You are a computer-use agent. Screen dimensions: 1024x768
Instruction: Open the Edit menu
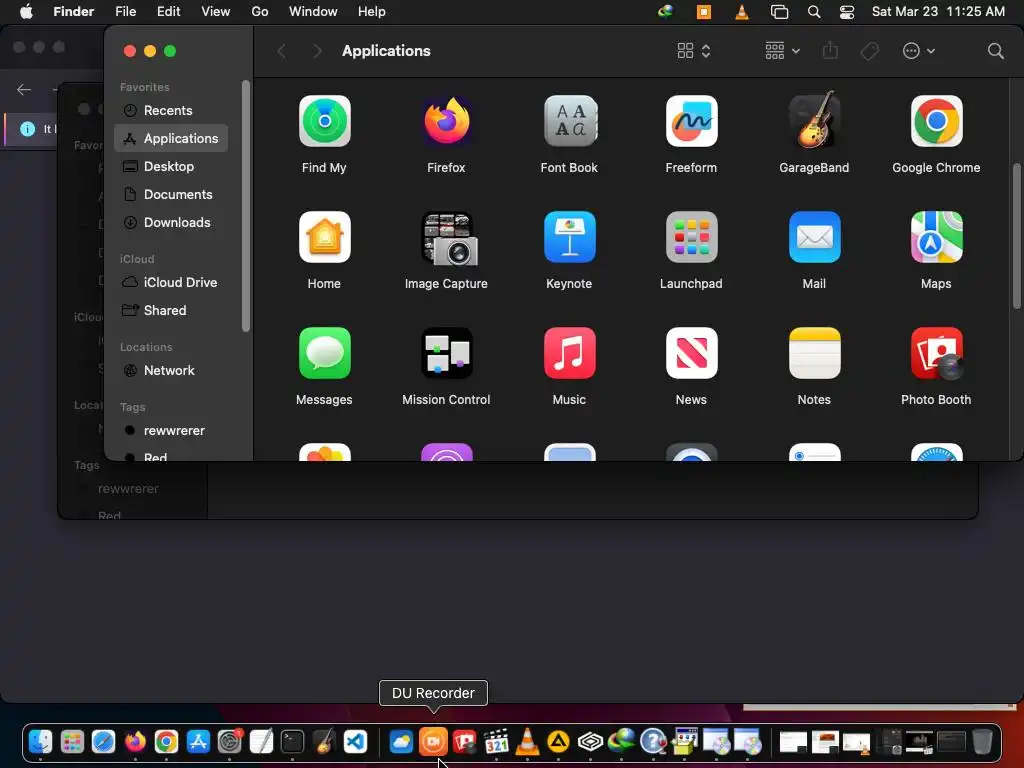click(x=168, y=12)
